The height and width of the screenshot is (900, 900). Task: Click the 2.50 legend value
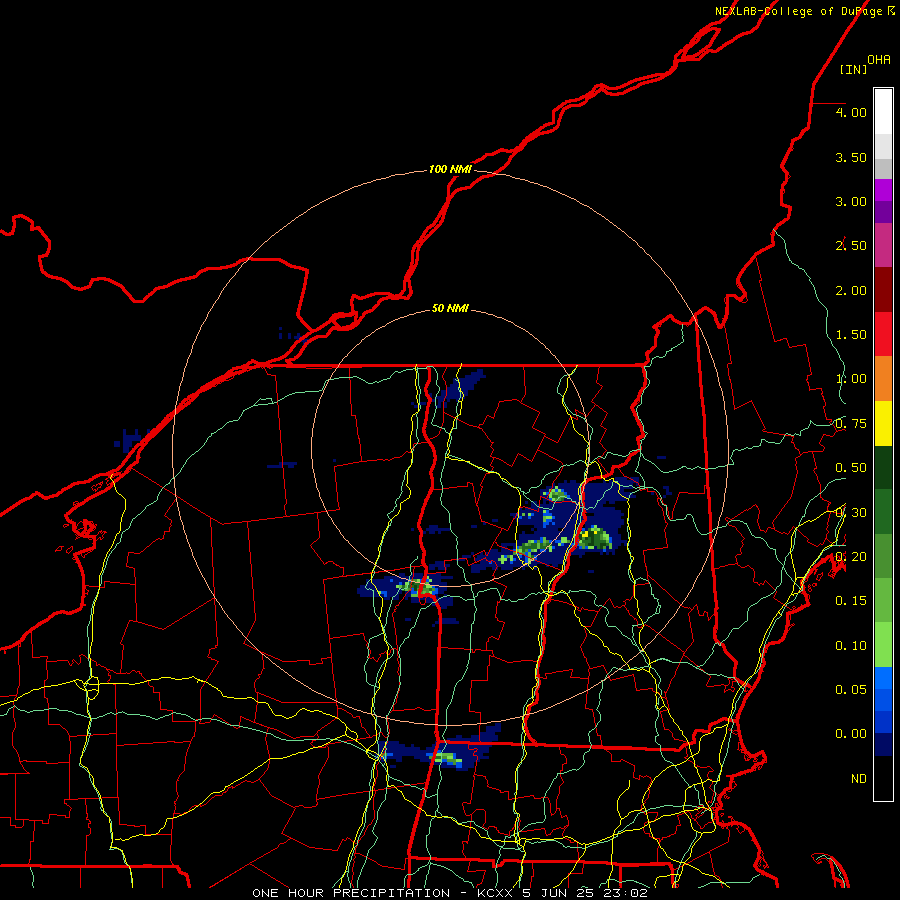851,246
